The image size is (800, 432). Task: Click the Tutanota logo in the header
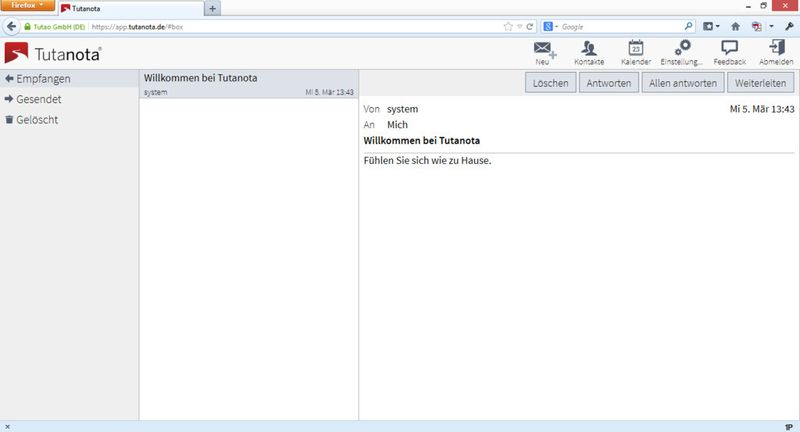point(53,54)
